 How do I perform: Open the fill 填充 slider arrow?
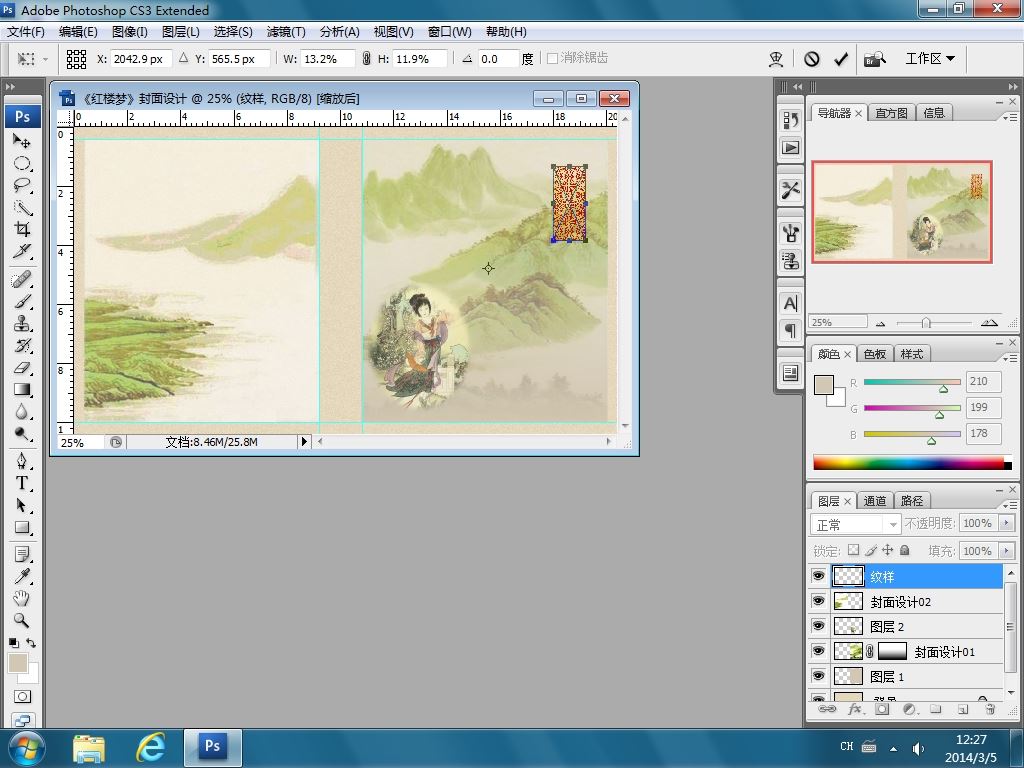click(1006, 551)
